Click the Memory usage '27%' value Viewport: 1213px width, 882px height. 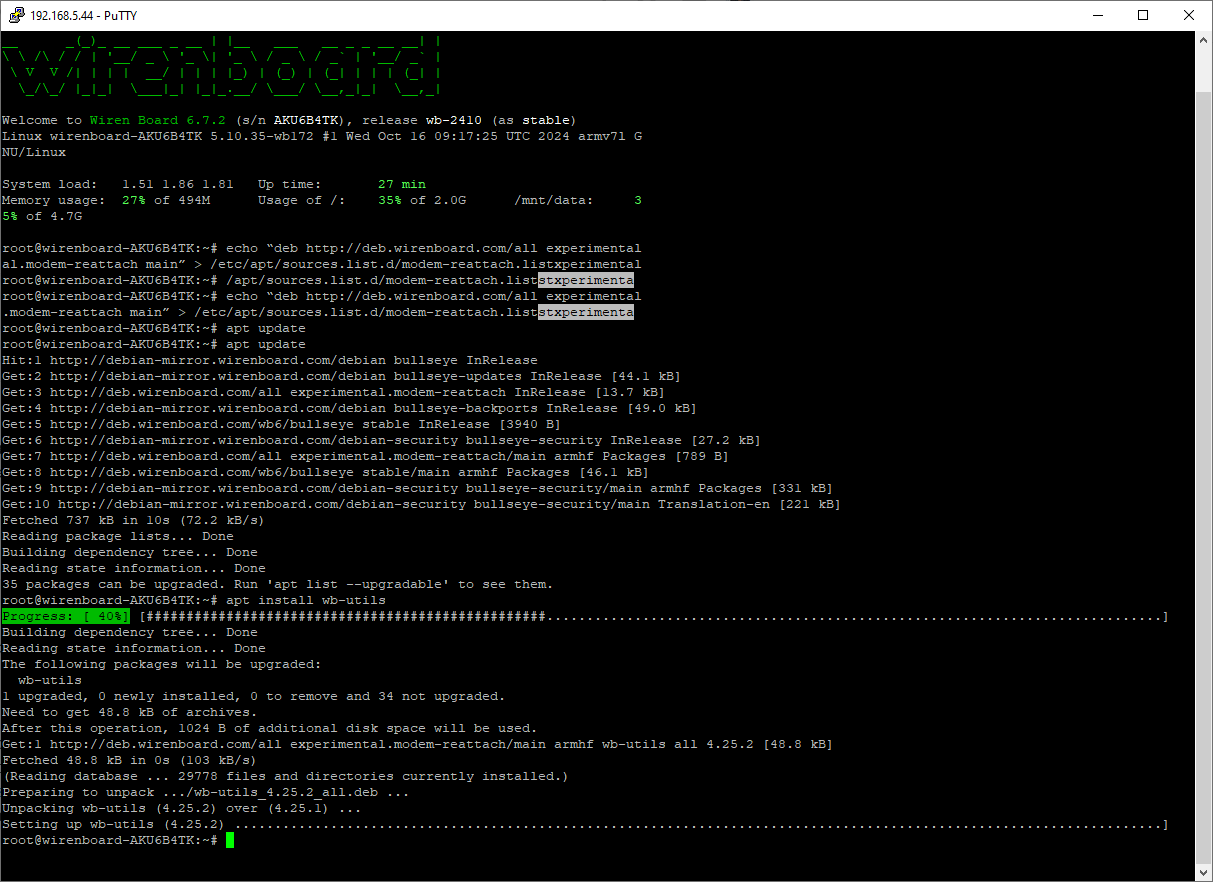pos(134,200)
